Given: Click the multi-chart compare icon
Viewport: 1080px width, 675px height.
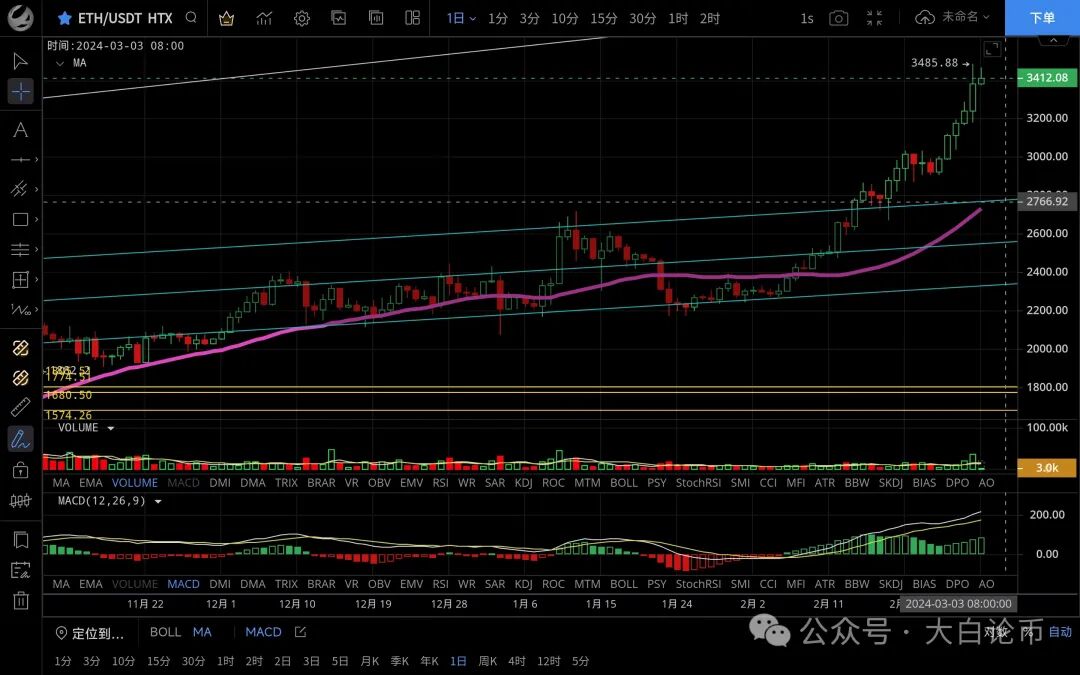Looking at the screenshot, I should tap(376, 18).
